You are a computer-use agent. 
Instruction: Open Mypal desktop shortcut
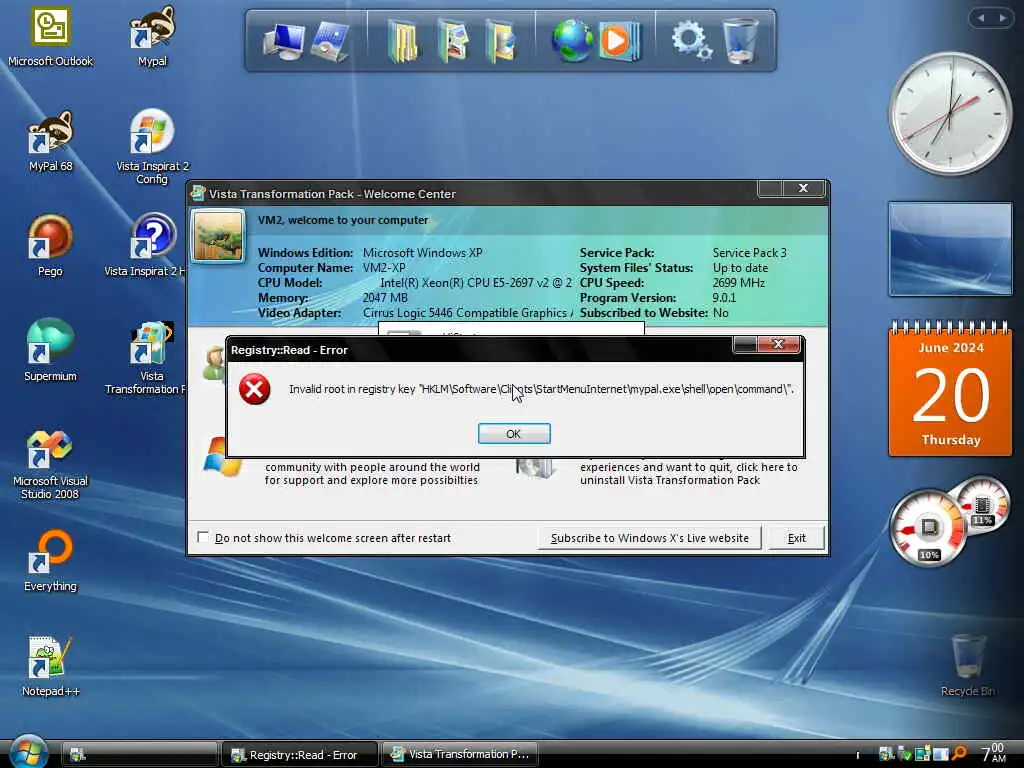tap(152, 37)
